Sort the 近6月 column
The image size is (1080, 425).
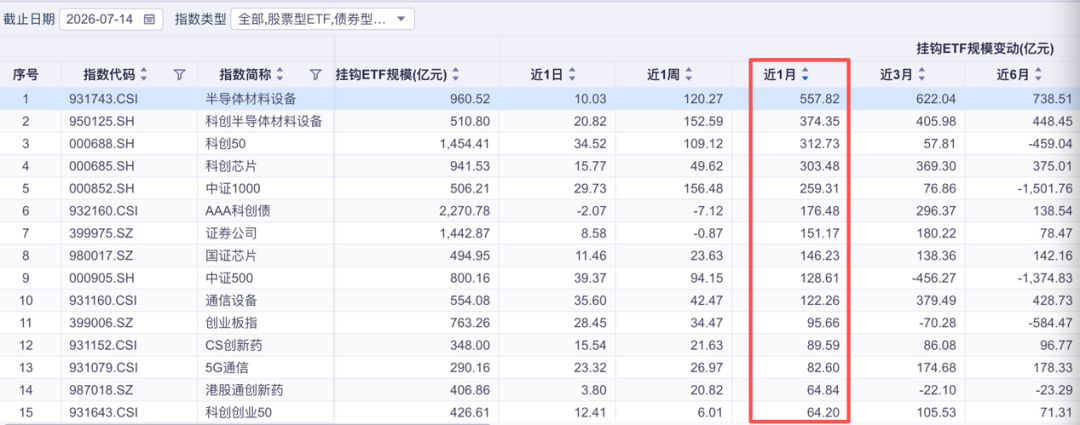tap(1038, 74)
